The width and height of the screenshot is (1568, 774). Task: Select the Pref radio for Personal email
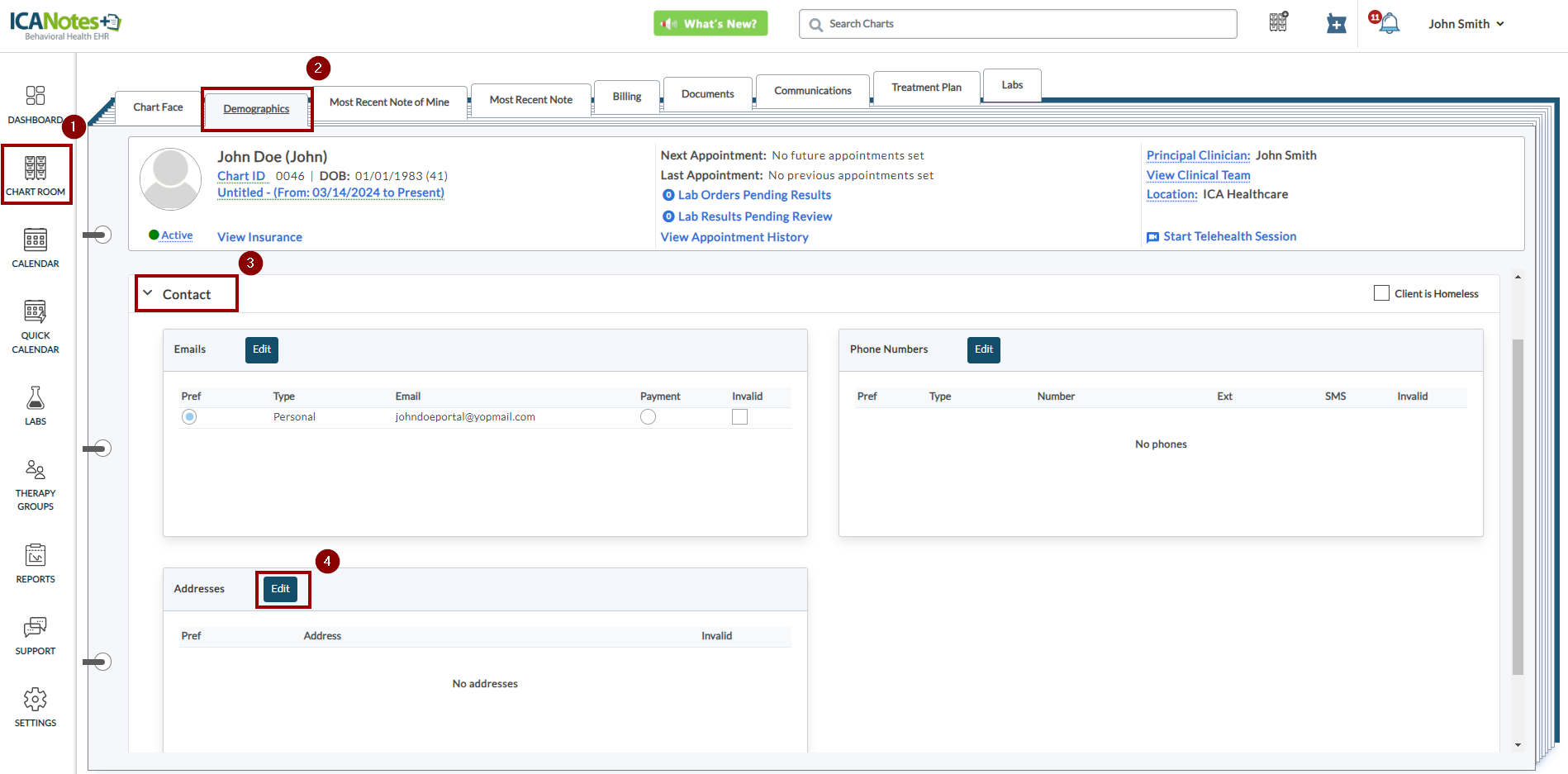[189, 417]
